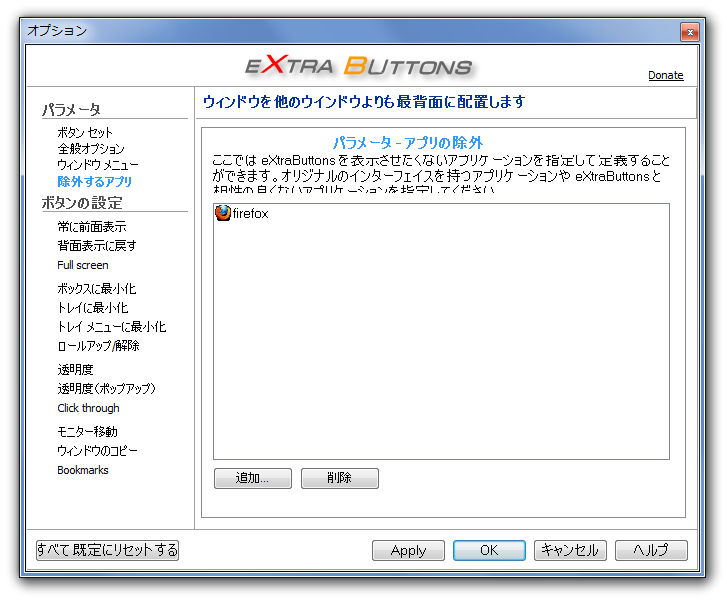
Task: Open 背面表示に戻す button settings
Action: pos(97,245)
